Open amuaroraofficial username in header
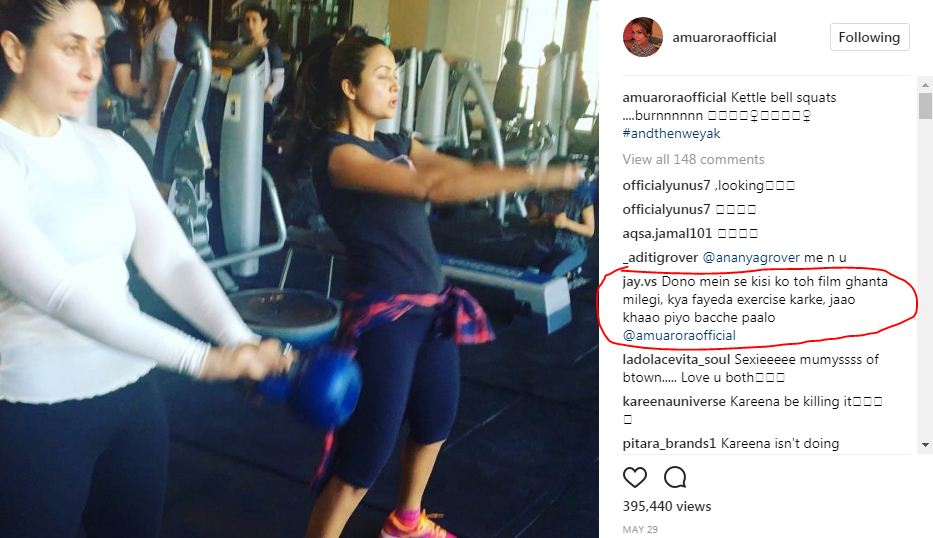Viewport: 933px width, 538px height. [724, 37]
